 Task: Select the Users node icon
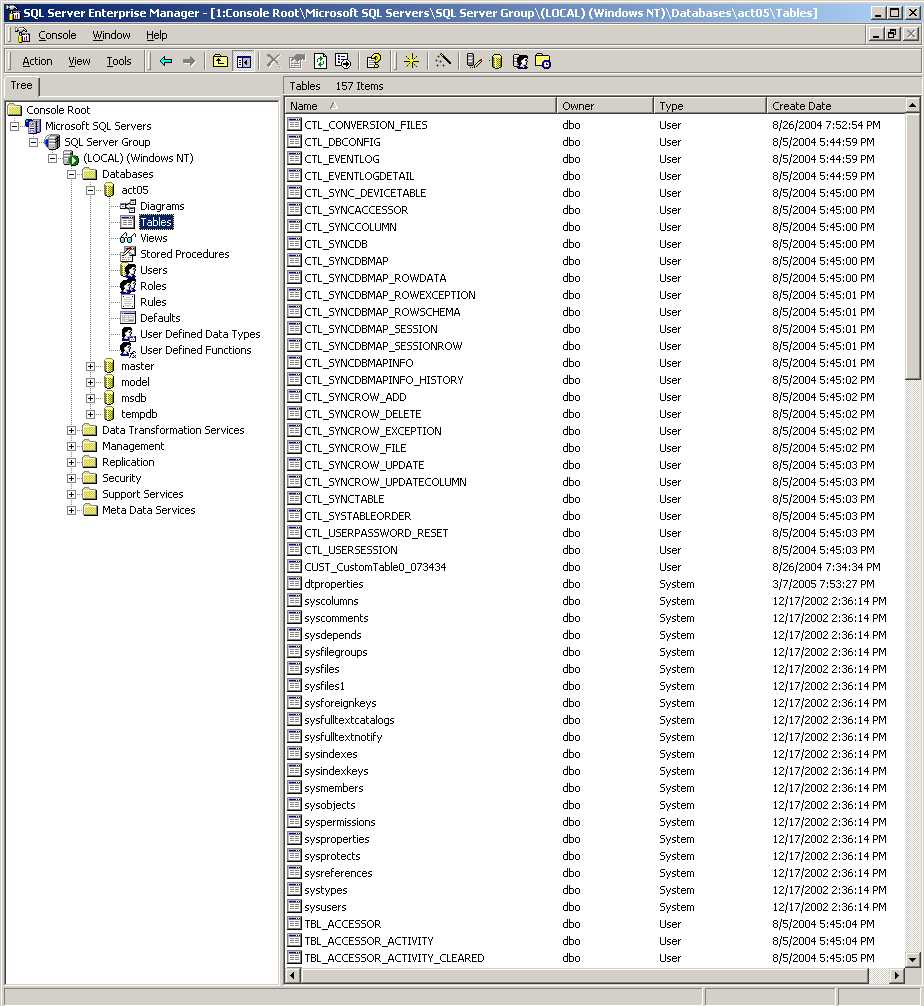tap(128, 270)
